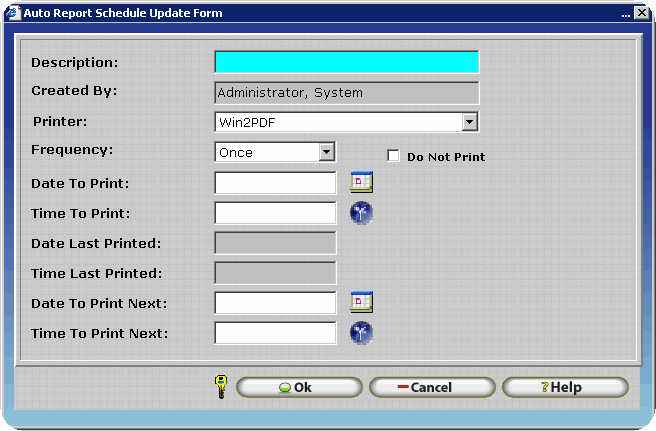Open clock picker for Time To Print Next
The height and width of the screenshot is (431, 656).
click(361, 333)
